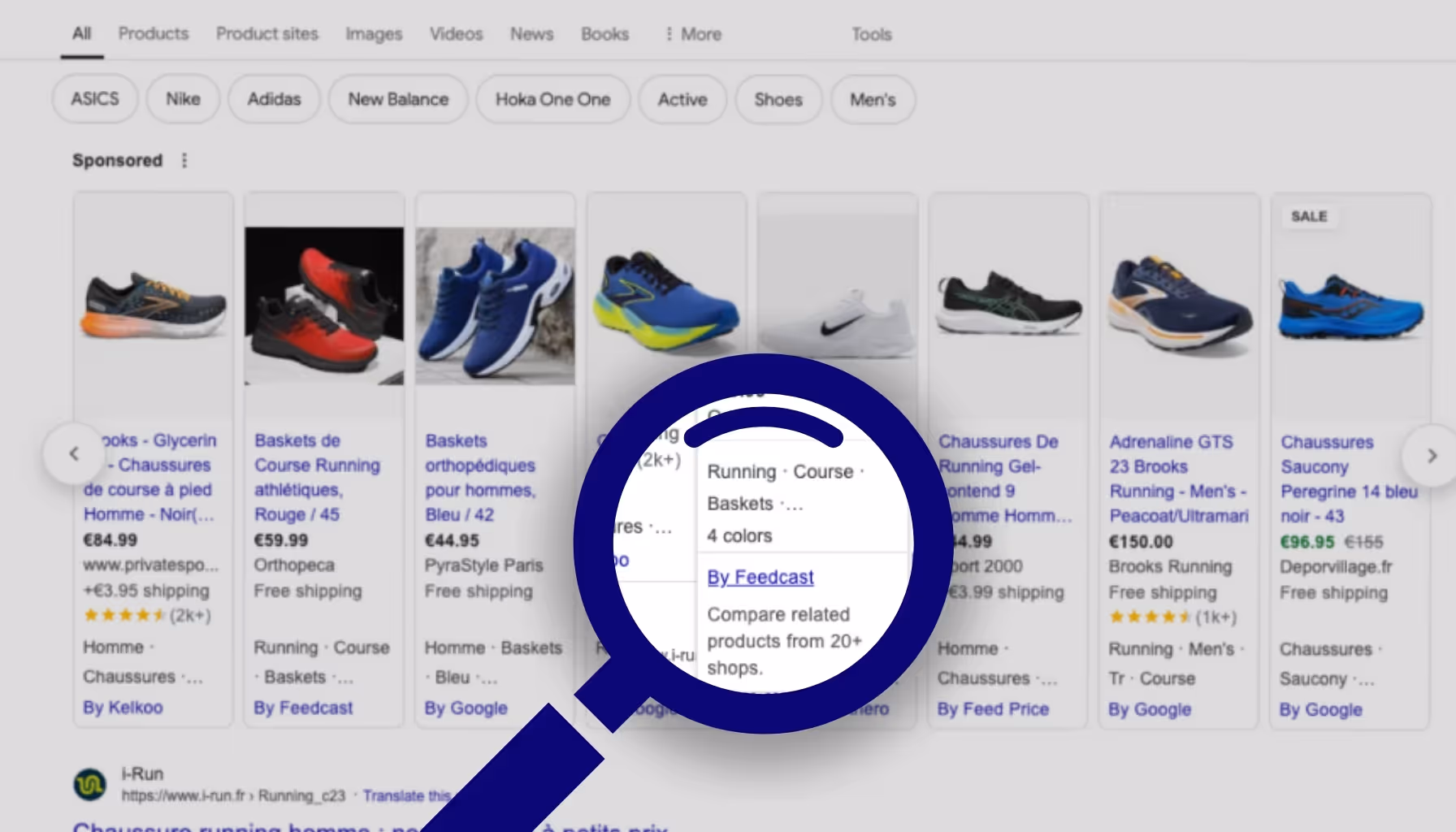The image size is (1456, 832).
Task: Click the www.privatespo... seller text
Action: coord(150,565)
